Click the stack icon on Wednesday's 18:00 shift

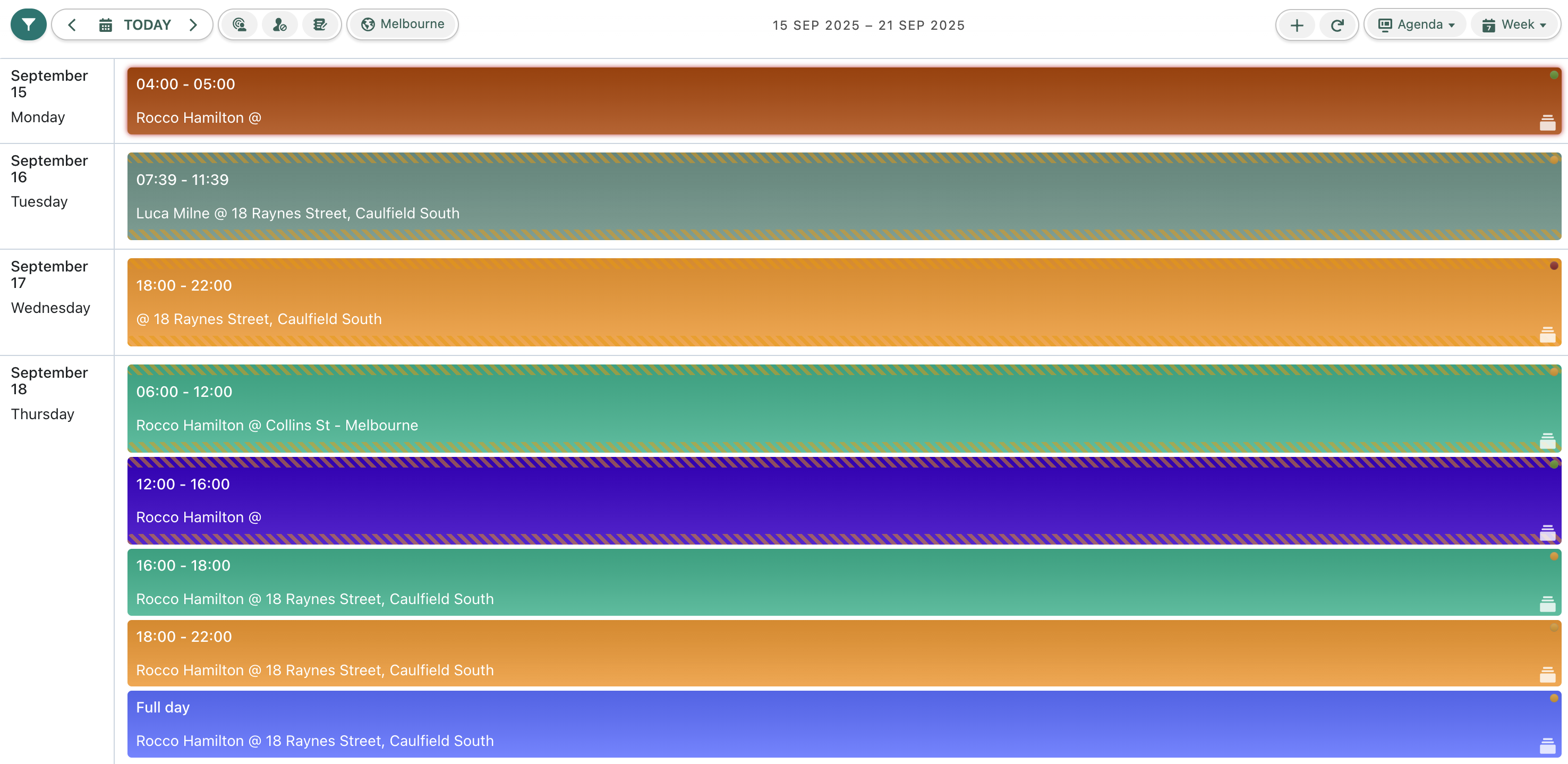coord(1547,335)
